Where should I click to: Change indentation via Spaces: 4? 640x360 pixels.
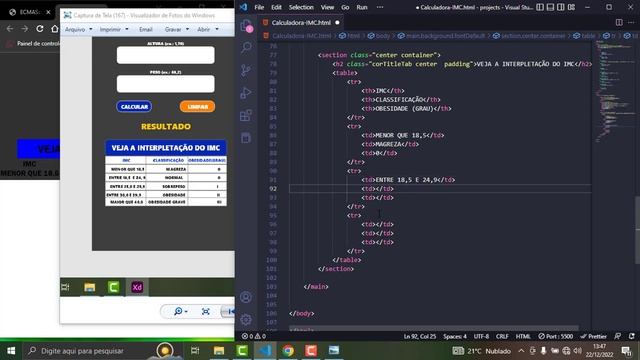coord(455,336)
